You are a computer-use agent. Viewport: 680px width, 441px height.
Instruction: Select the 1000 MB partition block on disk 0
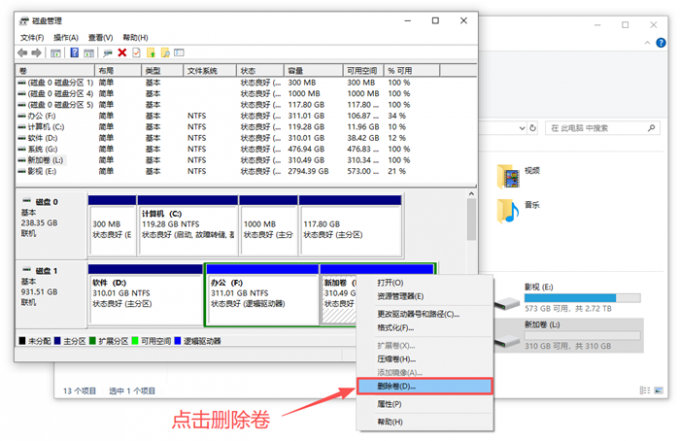(268, 225)
